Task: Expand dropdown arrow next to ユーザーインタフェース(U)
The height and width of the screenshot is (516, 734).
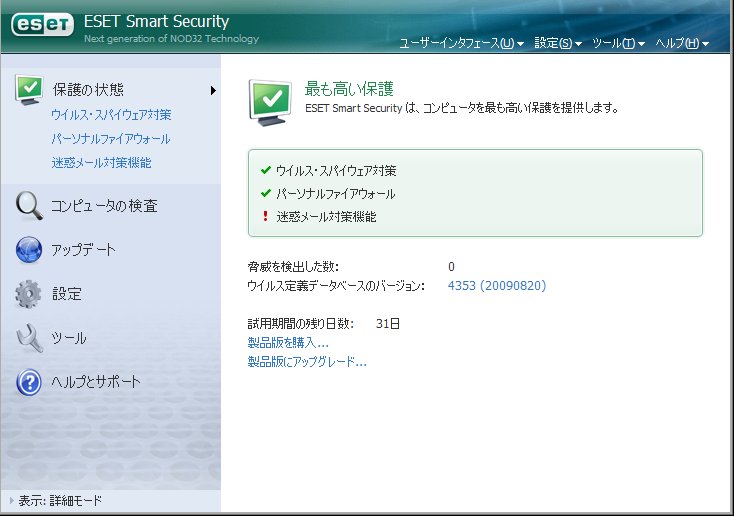Action: click(x=520, y=44)
